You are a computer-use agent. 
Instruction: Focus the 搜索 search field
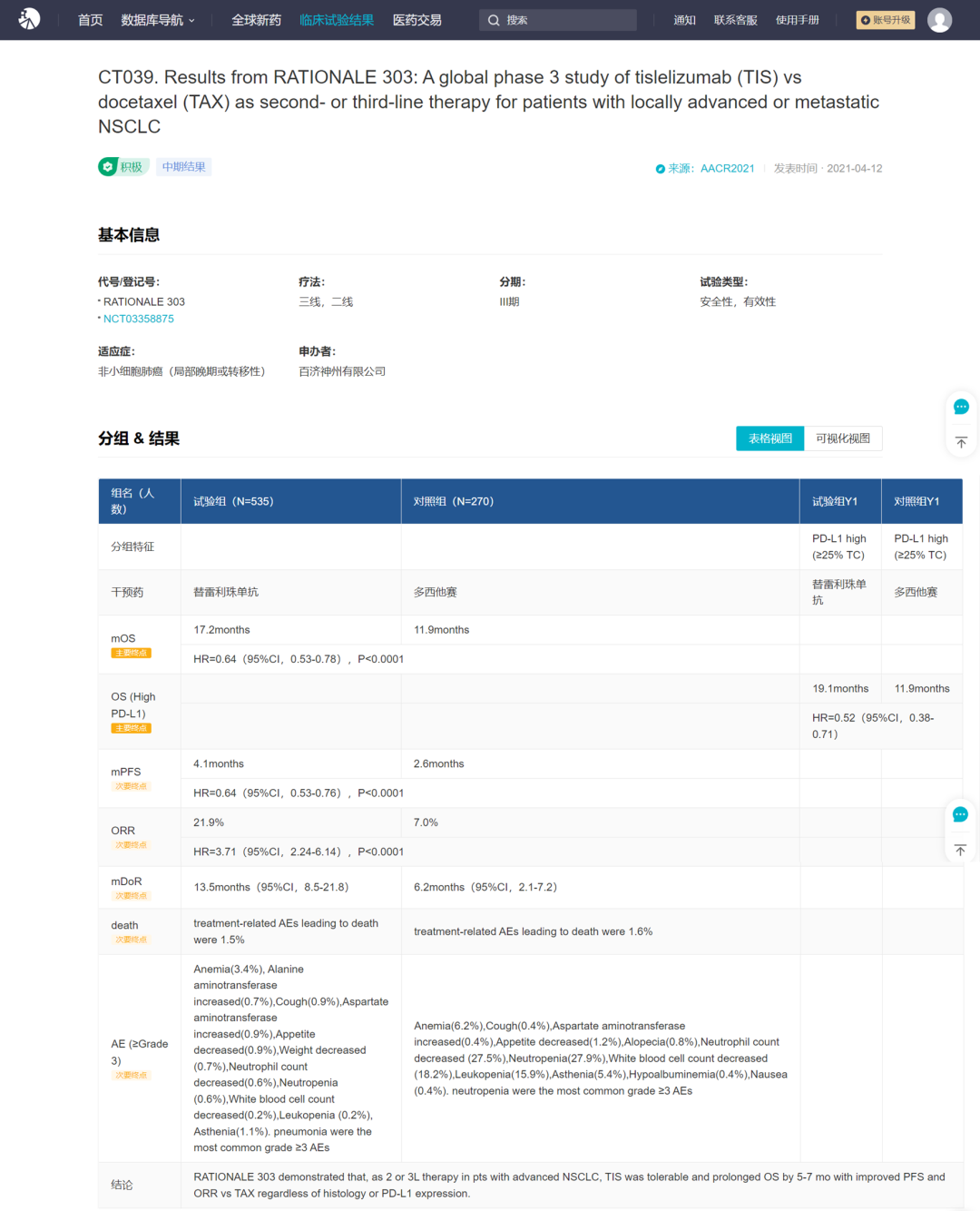(558, 20)
